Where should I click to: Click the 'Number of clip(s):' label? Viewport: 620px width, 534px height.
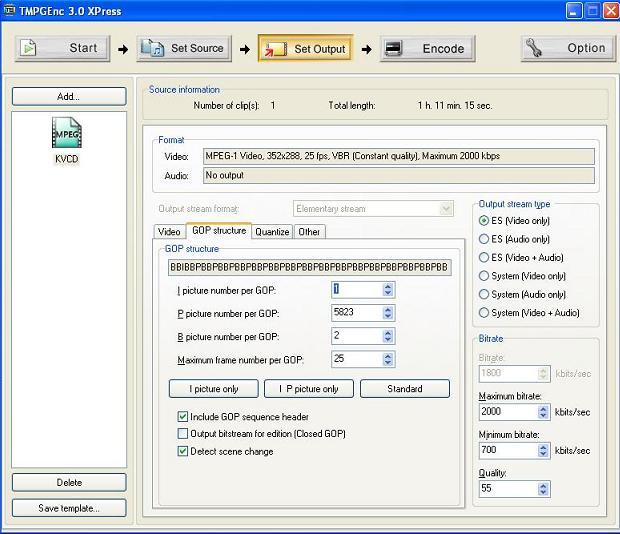click(226, 106)
